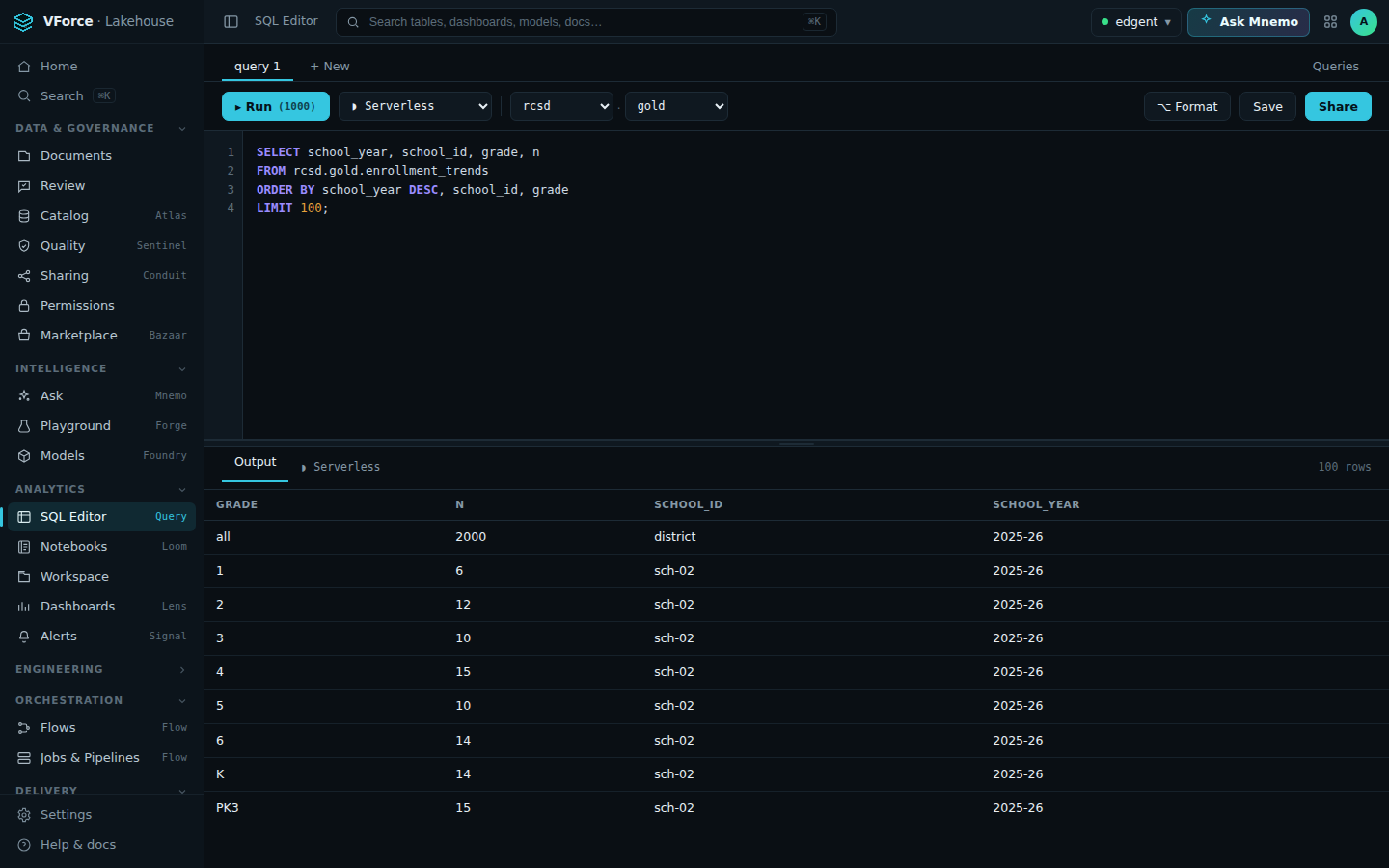Open Flows in sidebar
1389x868 pixels.
point(101,727)
